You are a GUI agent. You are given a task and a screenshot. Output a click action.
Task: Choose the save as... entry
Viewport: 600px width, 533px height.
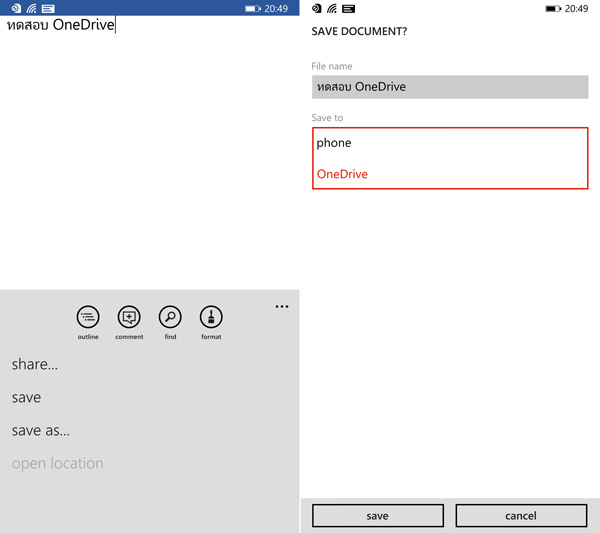tap(41, 430)
